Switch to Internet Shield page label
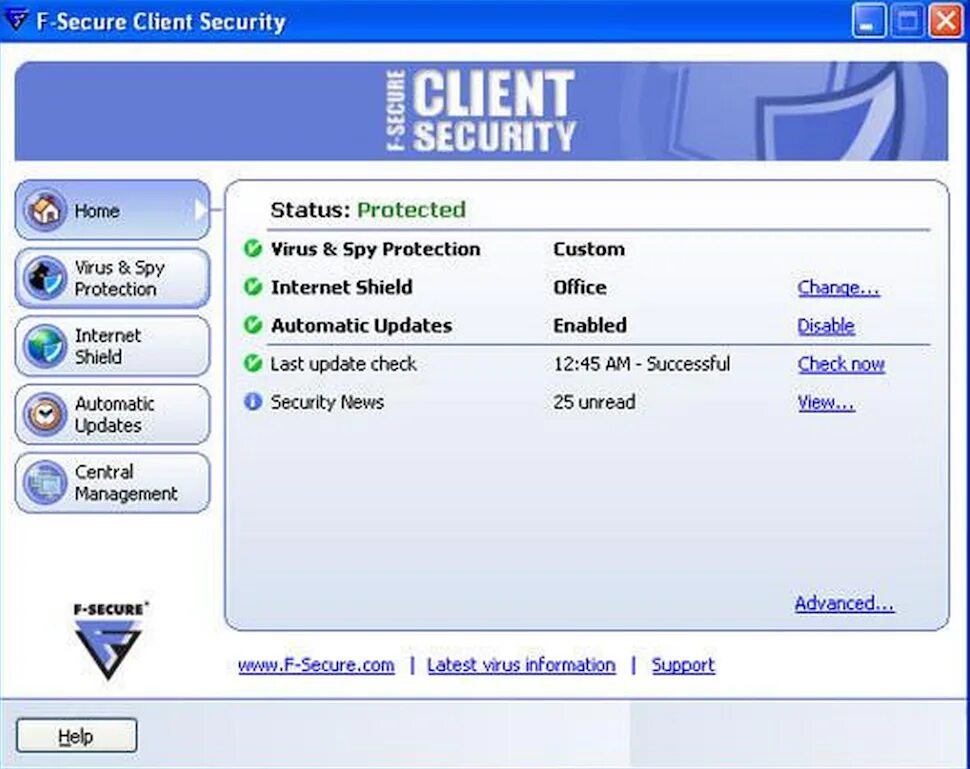The image size is (970, 769). 108,346
